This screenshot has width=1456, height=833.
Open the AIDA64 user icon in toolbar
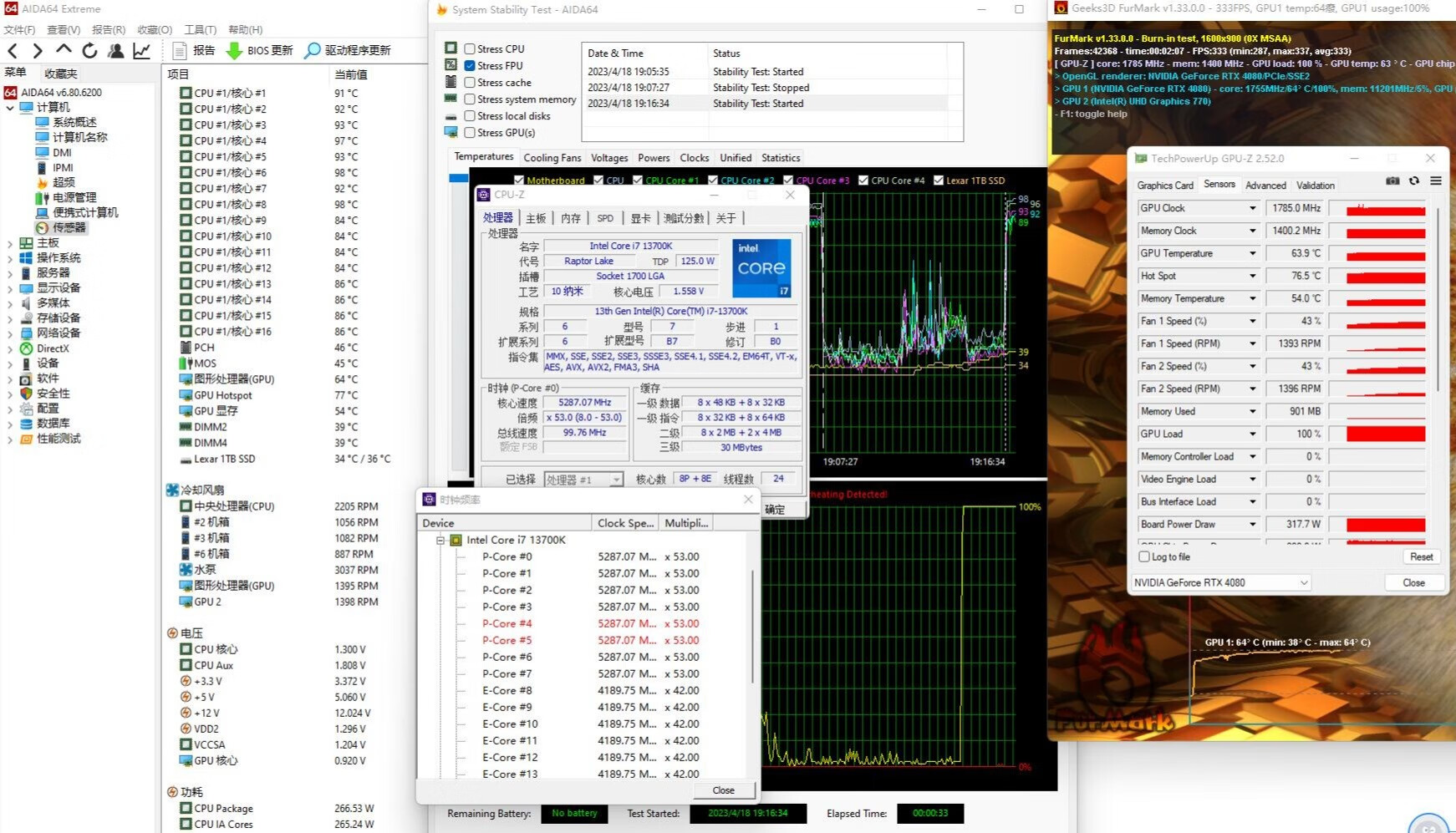point(115,51)
